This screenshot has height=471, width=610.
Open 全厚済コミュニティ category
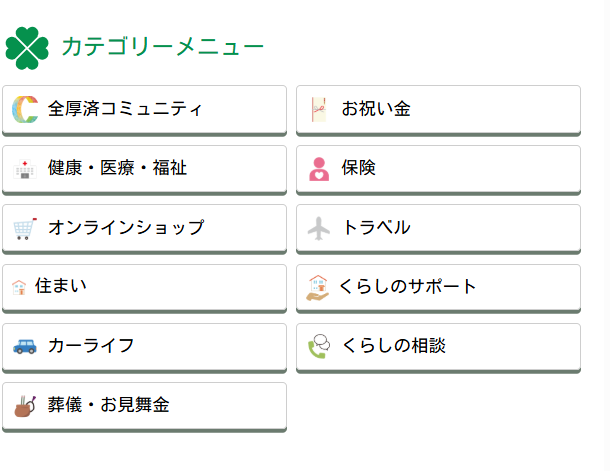[125, 108]
